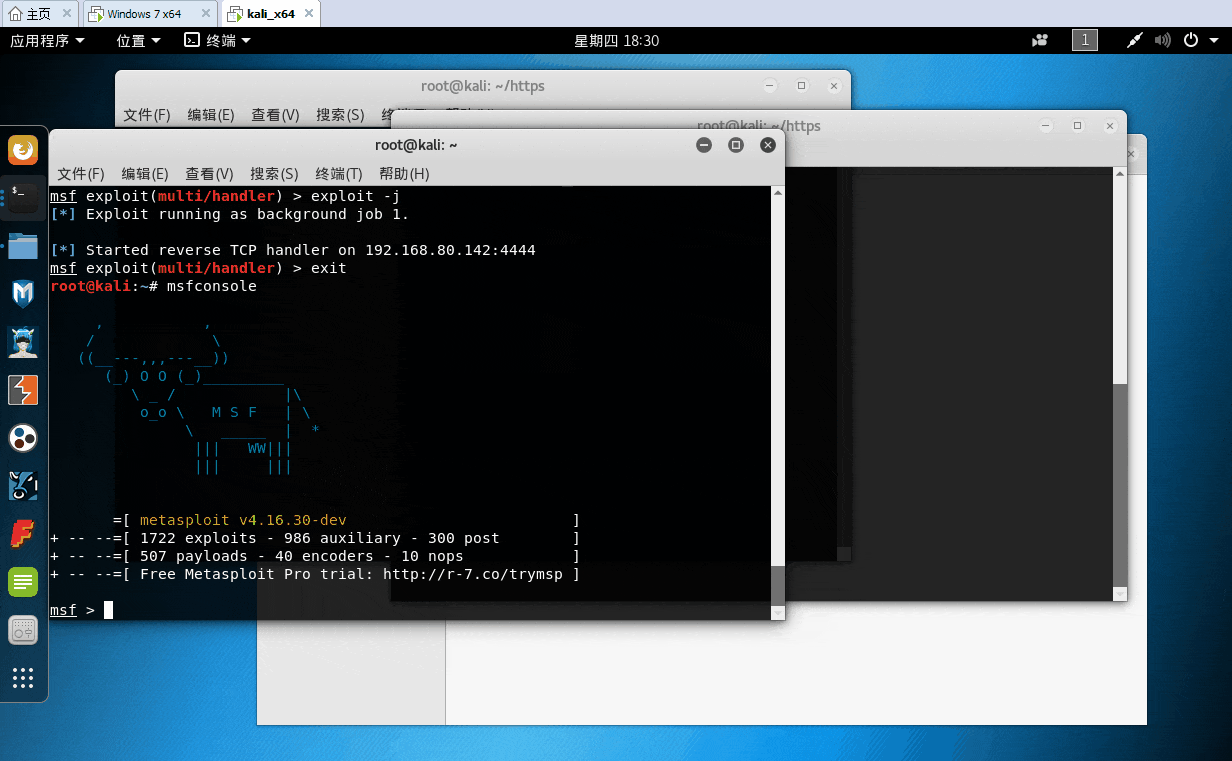Minimize the rearmost root@kali: ~/https window
Image resolution: width=1232 pixels, height=761 pixels.
click(769, 86)
